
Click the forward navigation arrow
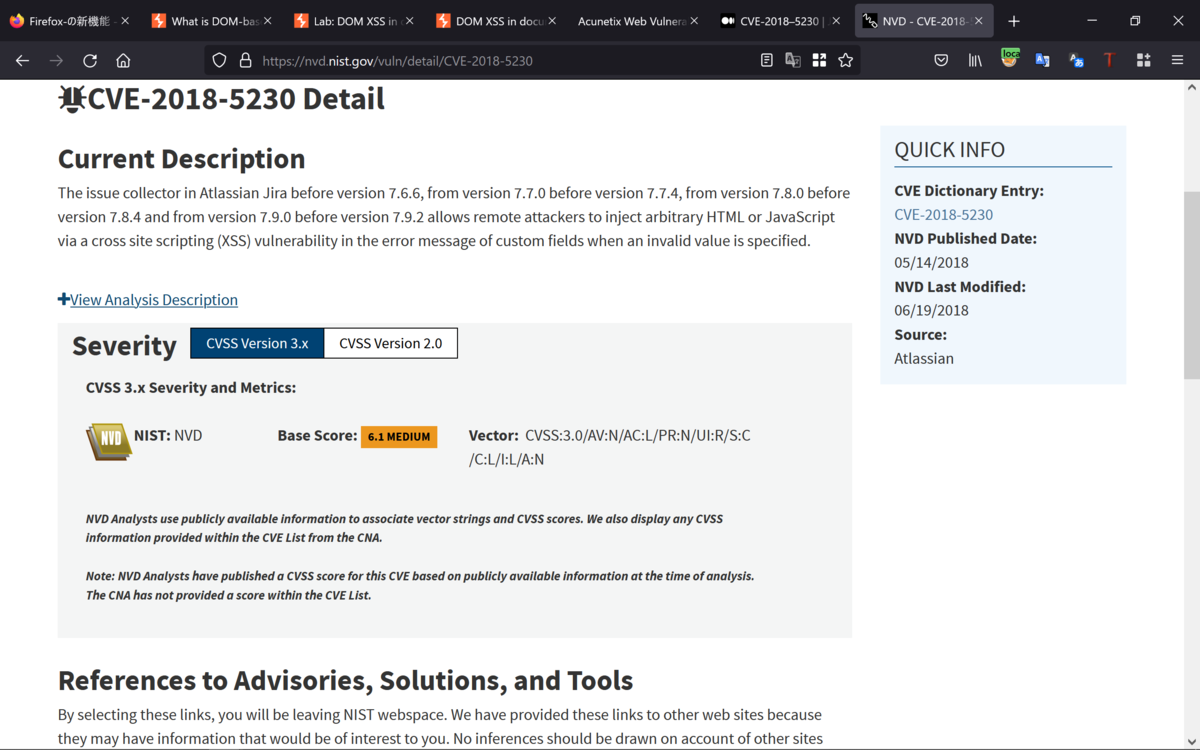56,61
